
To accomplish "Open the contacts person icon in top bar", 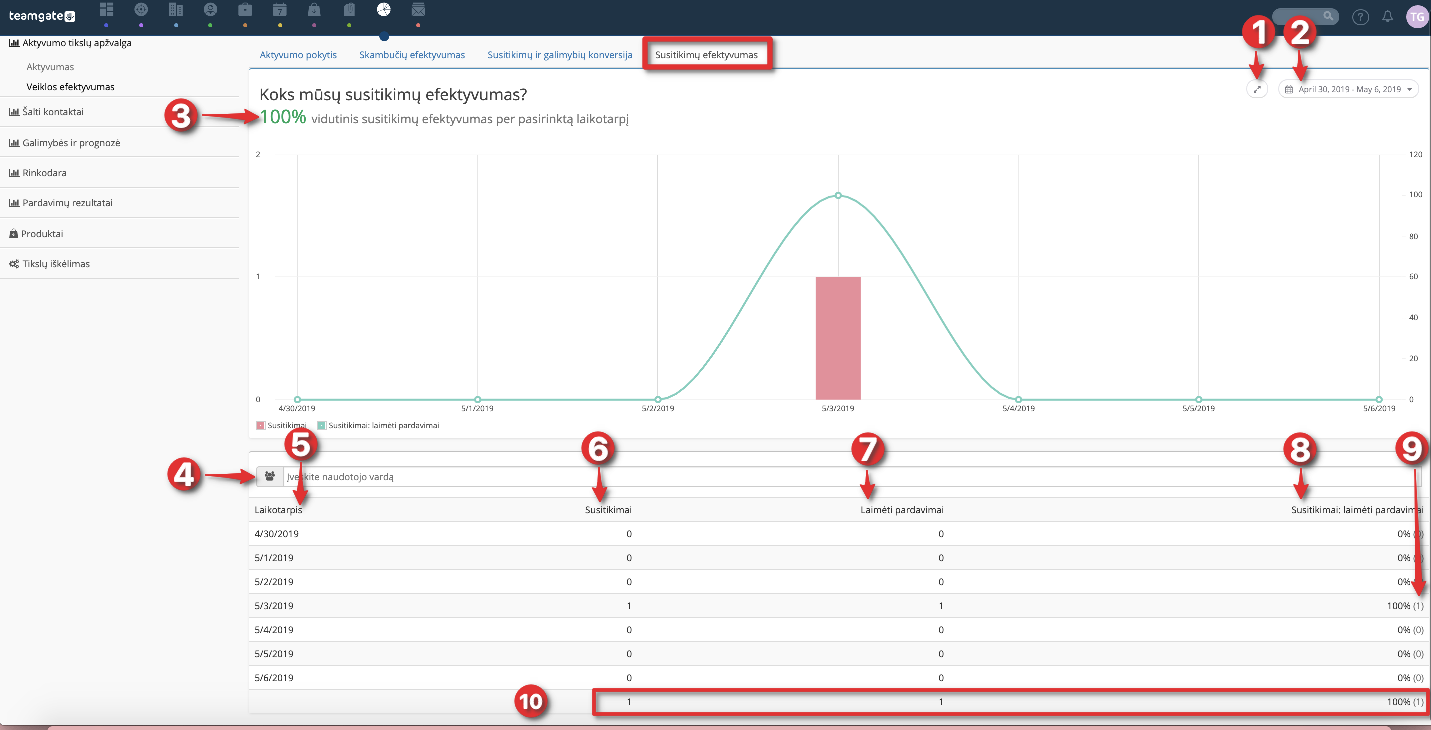I will click(x=210, y=9).
